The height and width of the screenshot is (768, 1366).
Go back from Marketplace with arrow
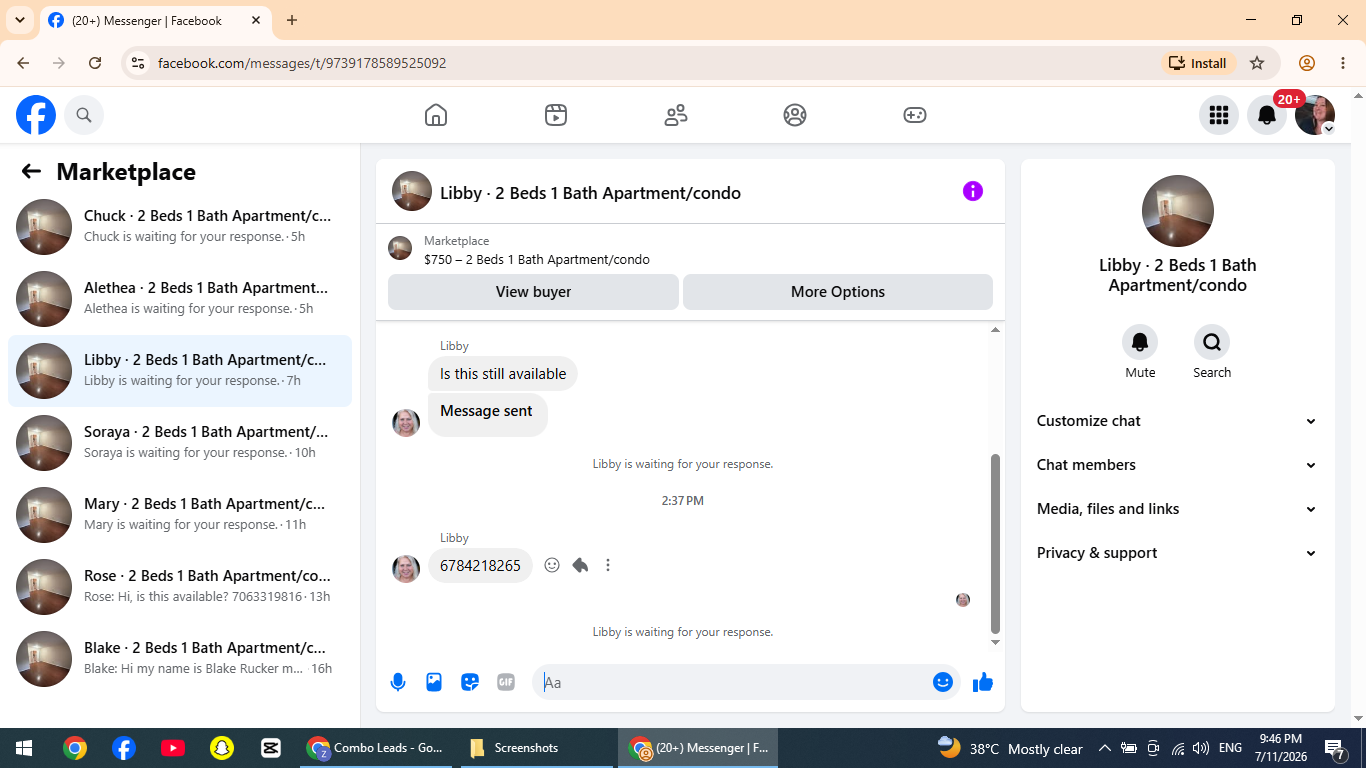[31, 172]
